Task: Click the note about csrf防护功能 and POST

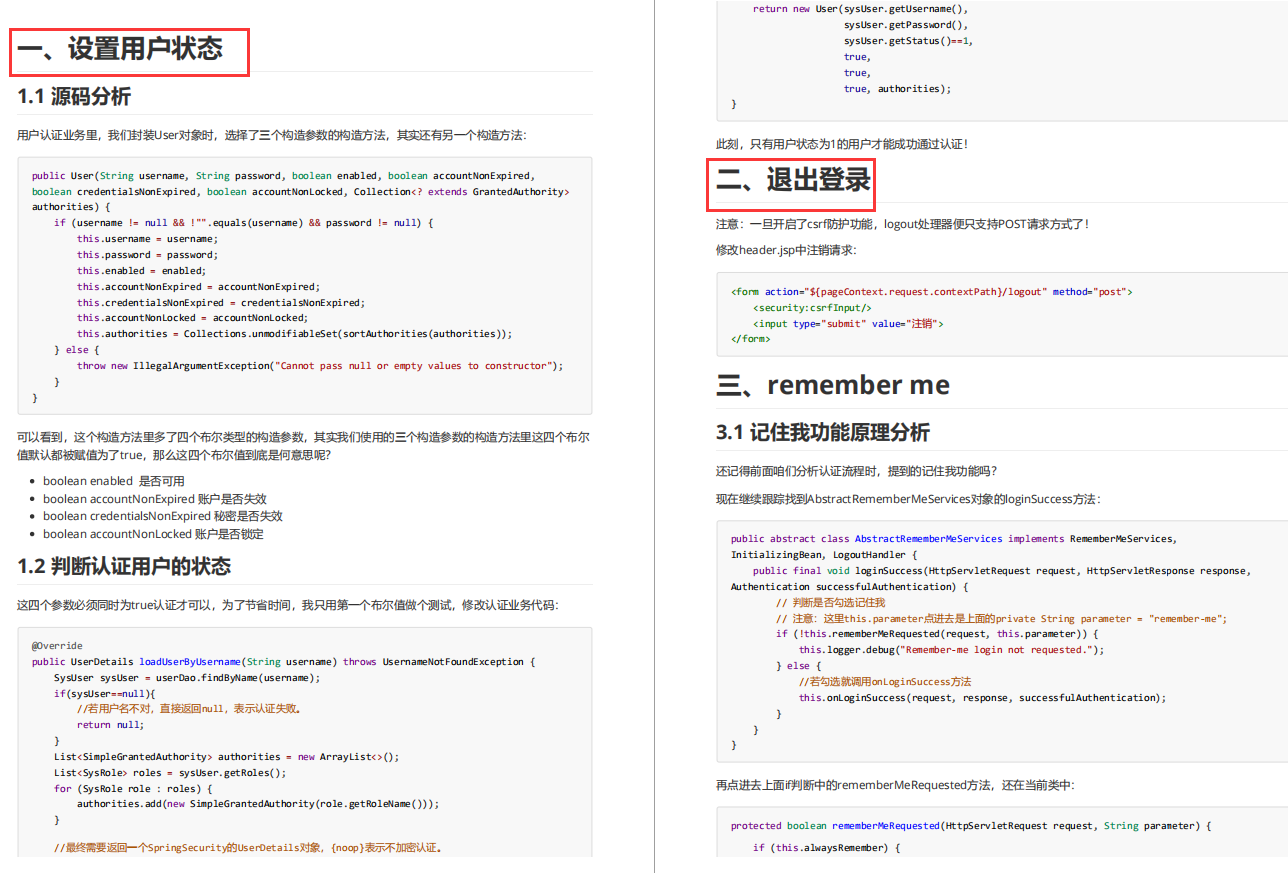Action: [902, 224]
